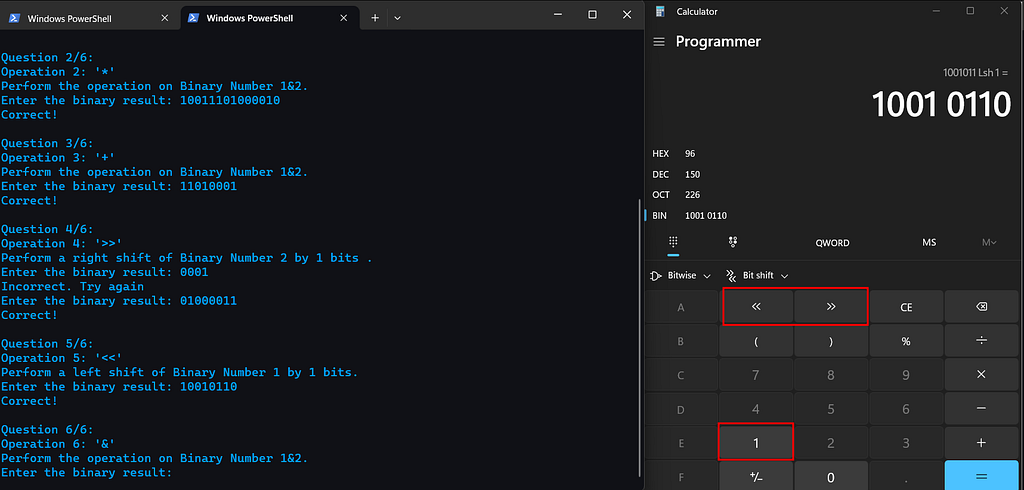
Task: Click the disabled 8 key
Action: [x=831, y=374]
